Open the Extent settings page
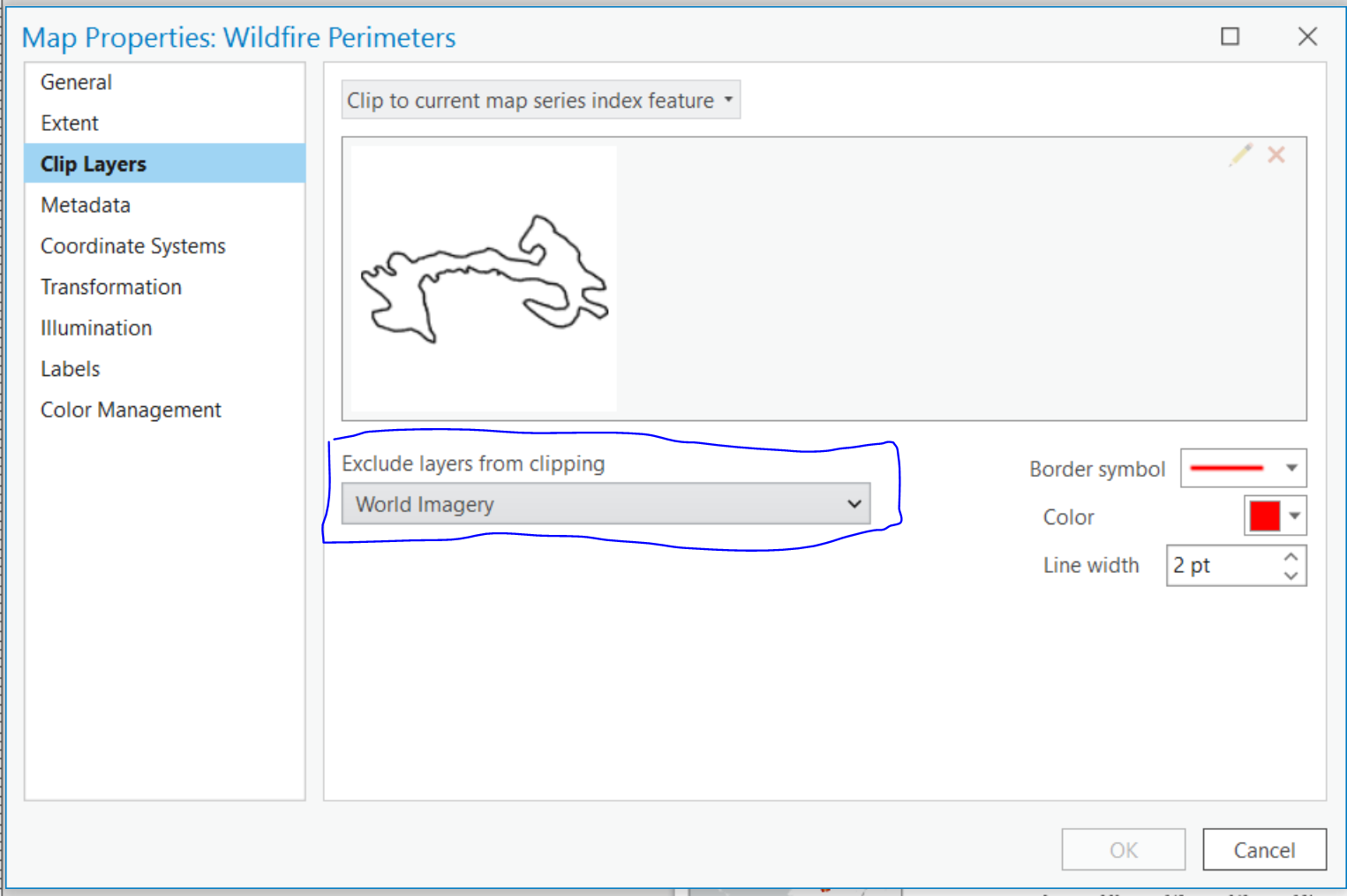 tap(70, 123)
